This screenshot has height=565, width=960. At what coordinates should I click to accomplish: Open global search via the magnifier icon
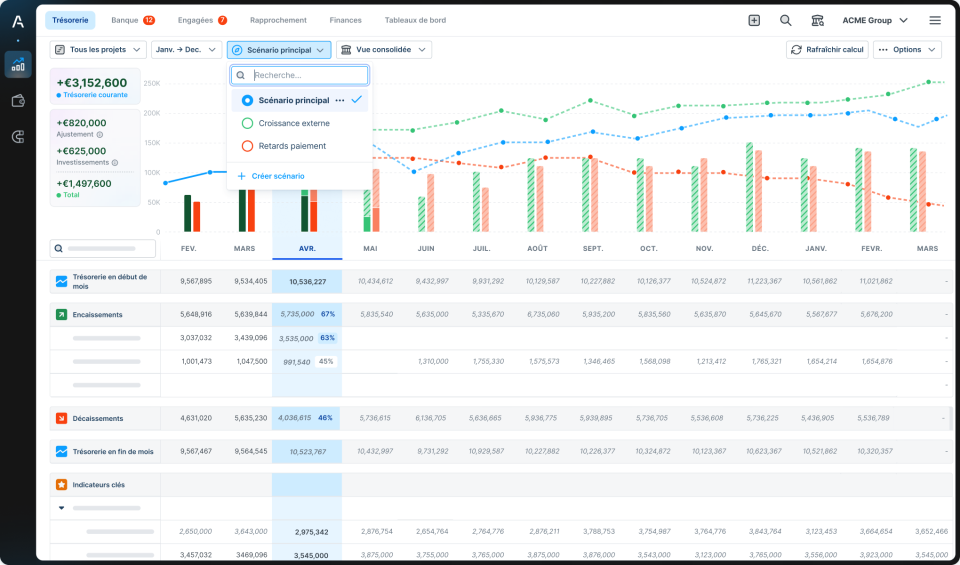[x=786, y=20]
